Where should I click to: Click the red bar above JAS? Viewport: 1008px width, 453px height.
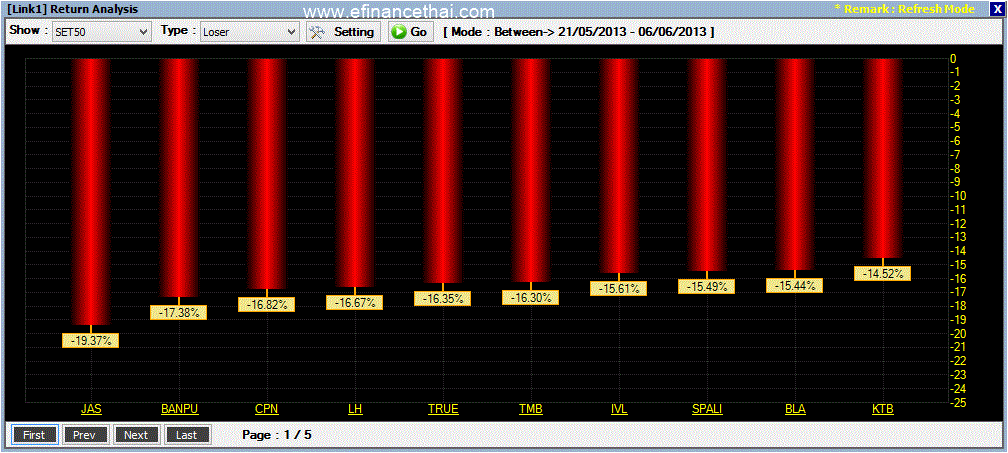click(x=91, y=191)
